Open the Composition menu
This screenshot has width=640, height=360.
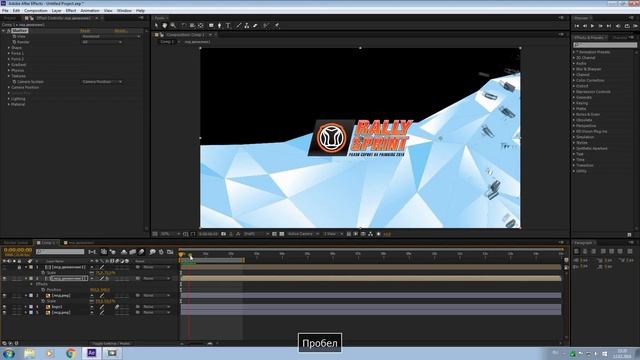tap(36, 11)
